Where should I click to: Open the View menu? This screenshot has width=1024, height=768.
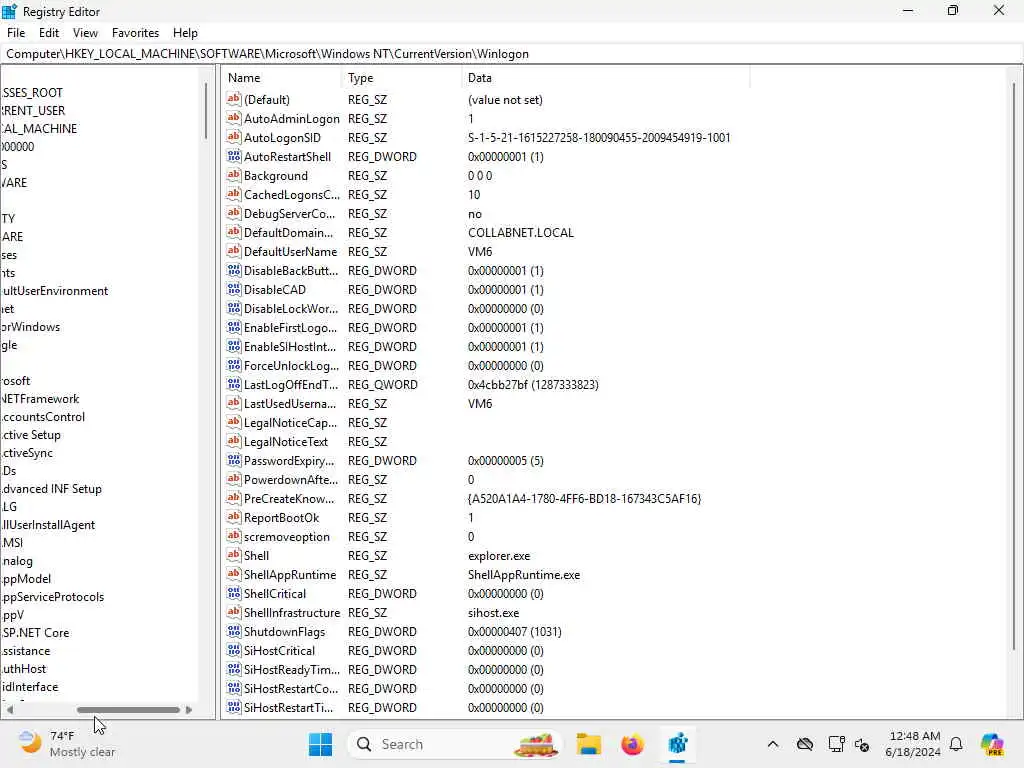(x=85, y=33)
